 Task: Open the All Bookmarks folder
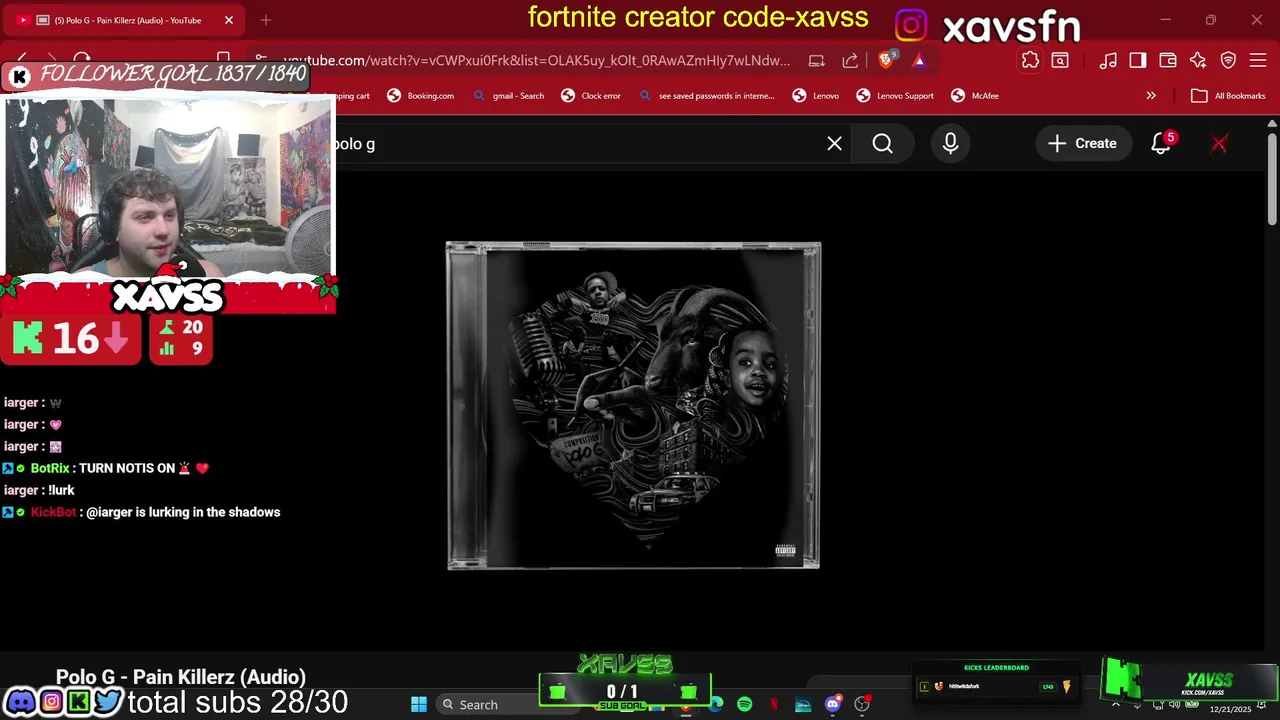(1228, 96)
